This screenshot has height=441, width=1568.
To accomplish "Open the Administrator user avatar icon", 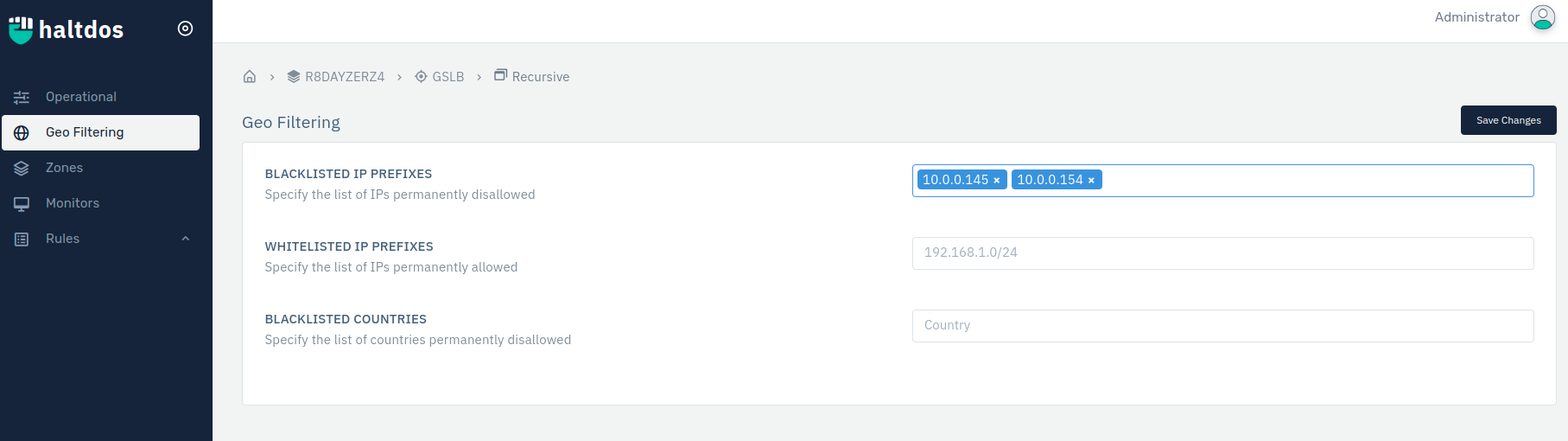I will [x=1542, y=17].
